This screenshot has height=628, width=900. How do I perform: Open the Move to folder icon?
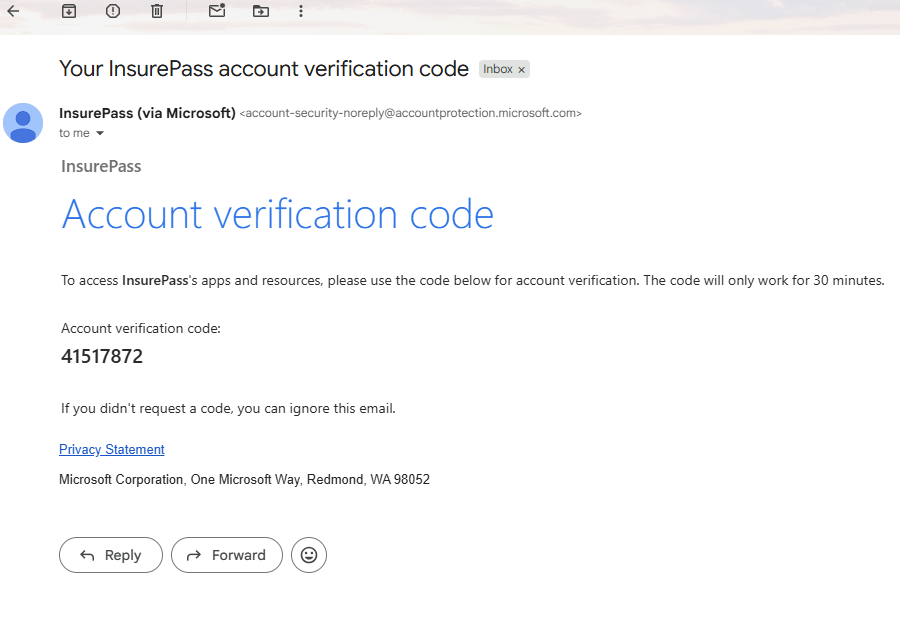point(261,11)
